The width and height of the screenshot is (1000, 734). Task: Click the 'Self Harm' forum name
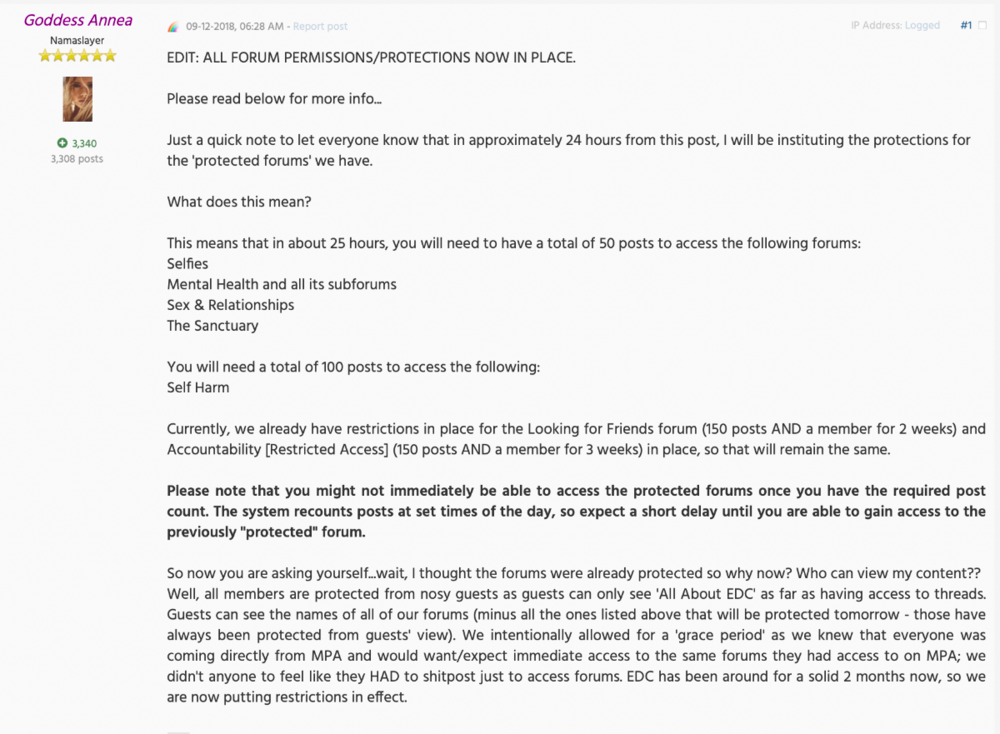point(198,387)
